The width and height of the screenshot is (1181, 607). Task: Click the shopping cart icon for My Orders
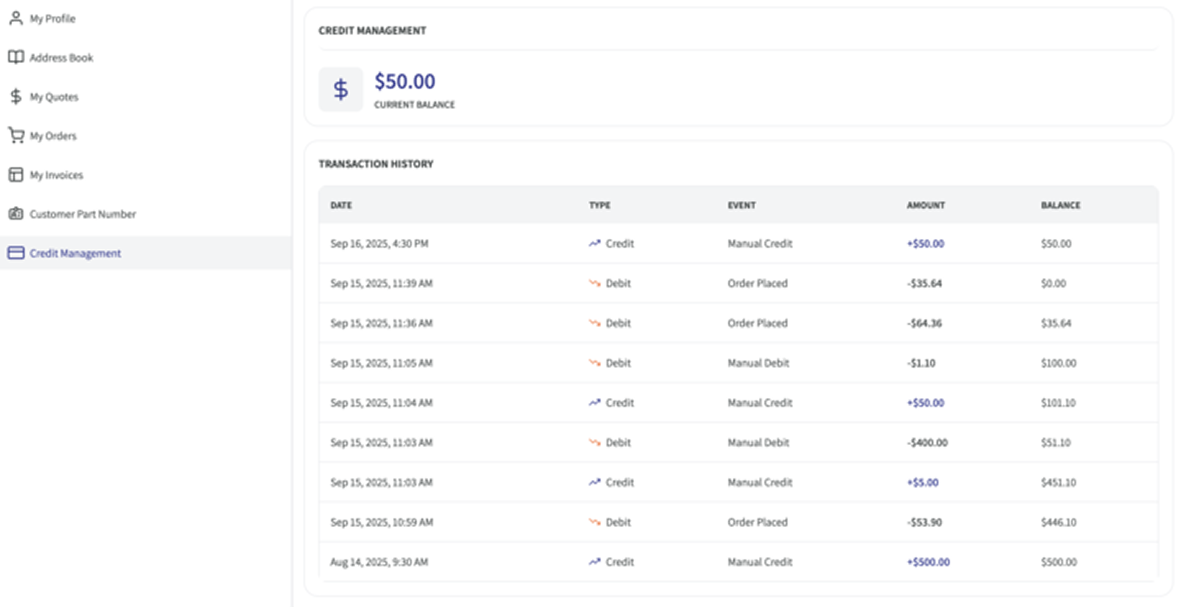(15, 136)
